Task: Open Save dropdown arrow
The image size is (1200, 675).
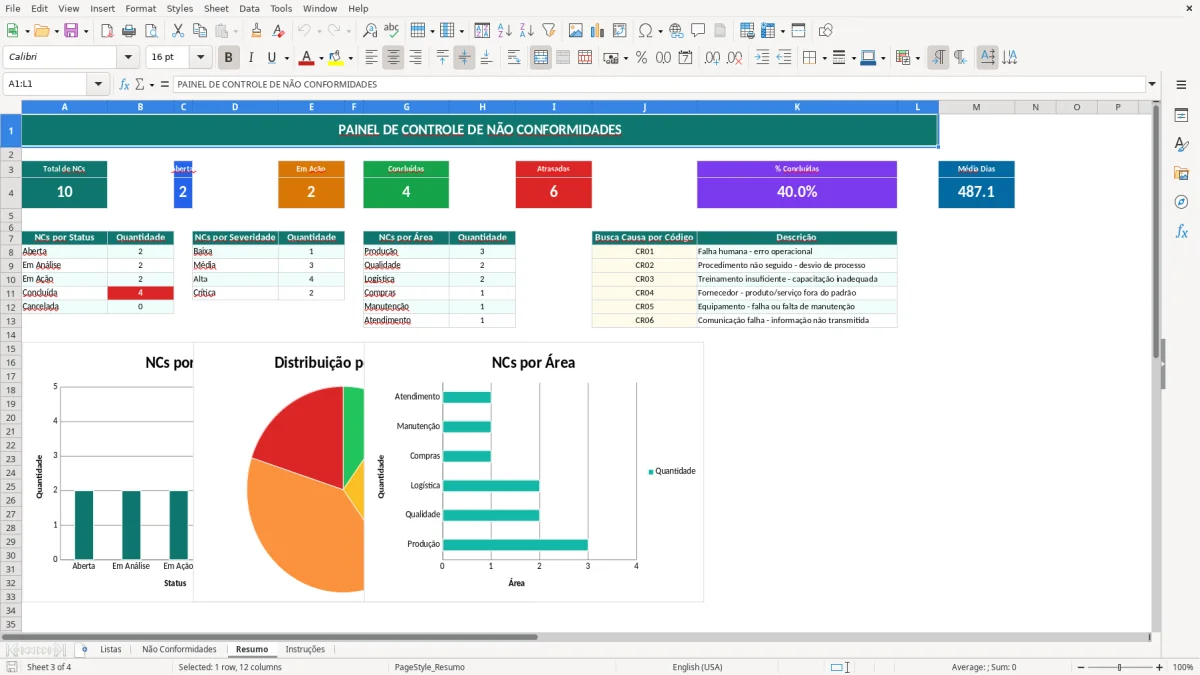Action: tap(85, 31)
